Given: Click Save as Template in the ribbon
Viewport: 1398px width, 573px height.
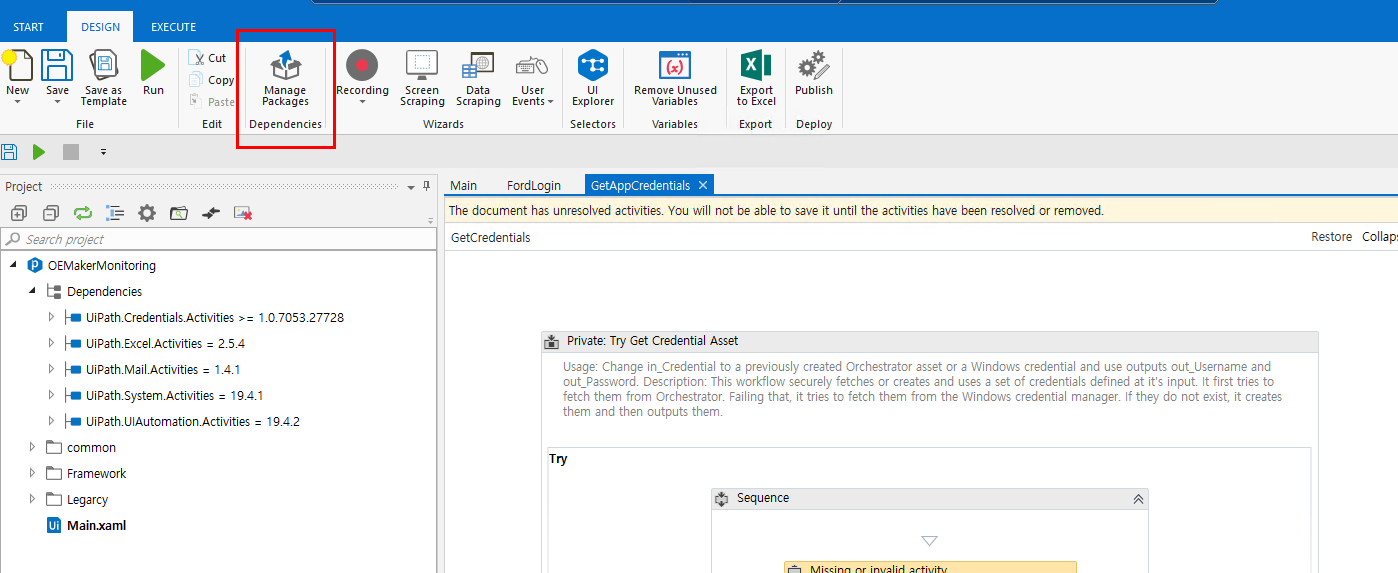Looking at the screenshot, I should click(104, 78).
